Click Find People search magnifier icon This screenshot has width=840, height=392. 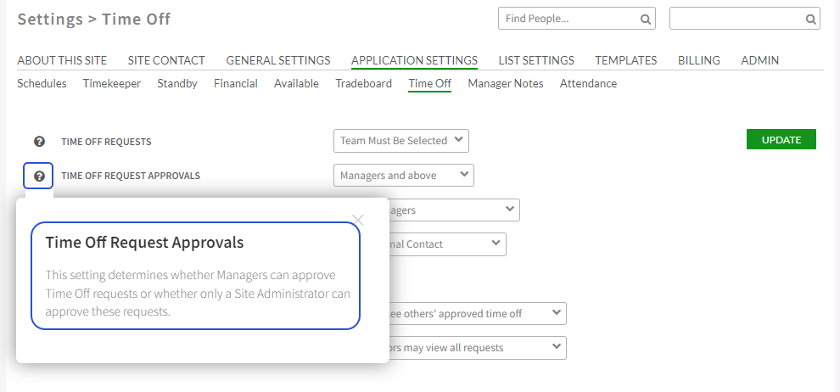[x=646, y=19]
